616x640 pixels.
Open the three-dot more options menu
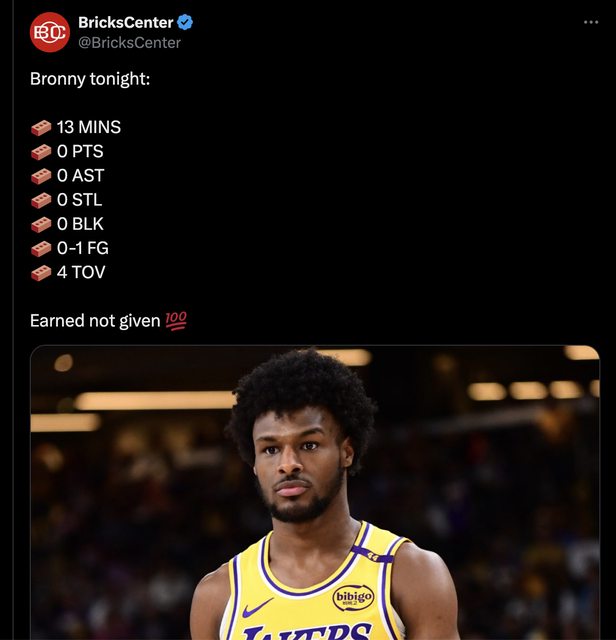[x=591, y=22]
